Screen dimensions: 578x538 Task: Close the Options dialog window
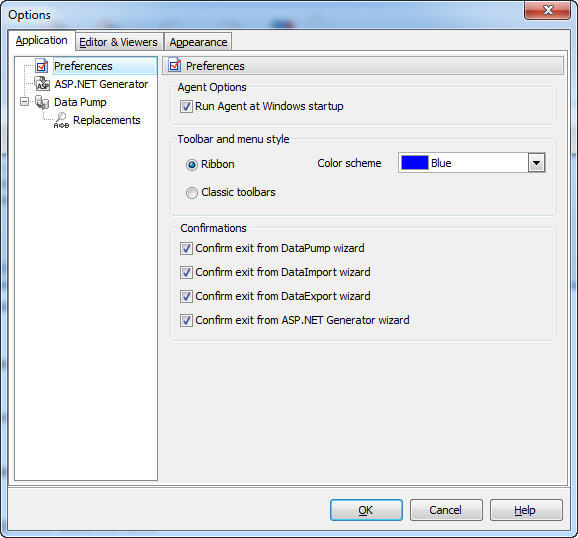(547, 10)
